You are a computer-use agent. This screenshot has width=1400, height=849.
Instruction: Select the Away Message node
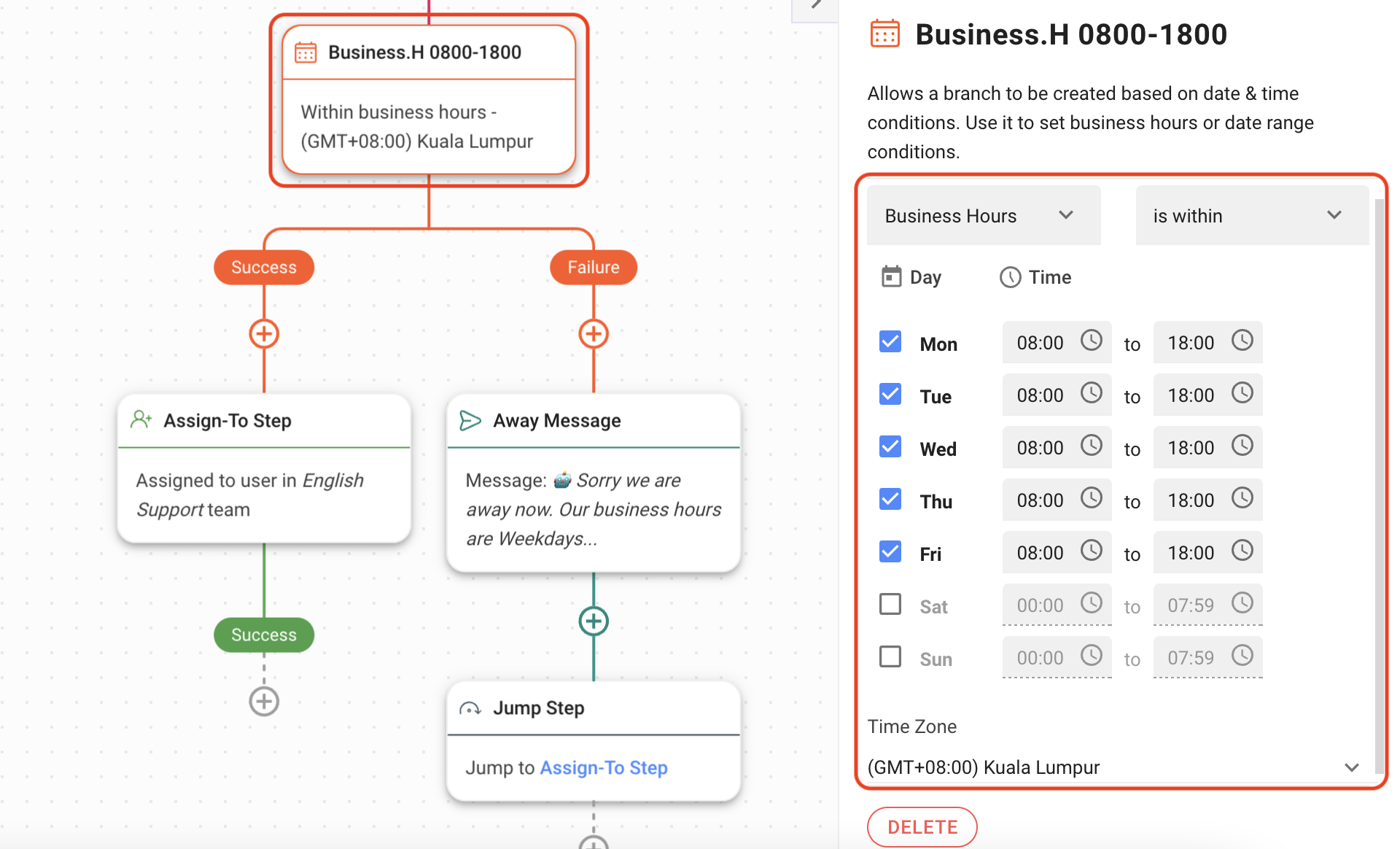point(594,483)
